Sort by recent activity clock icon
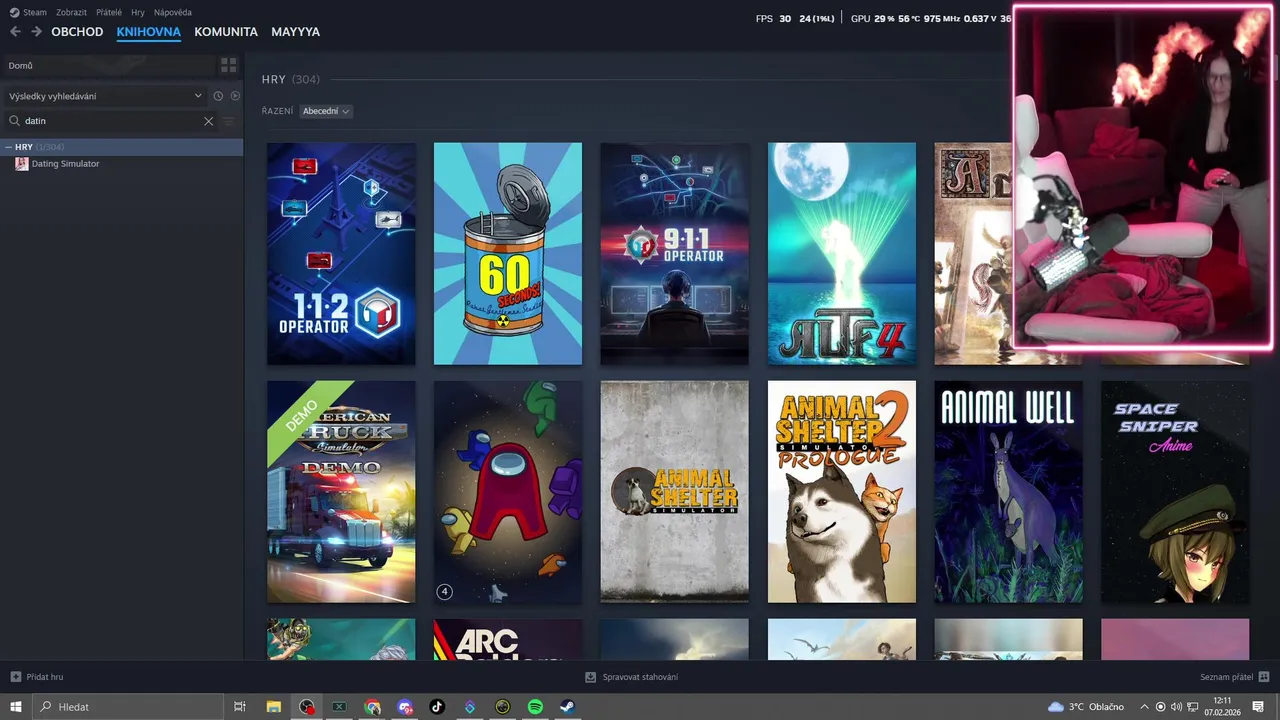The height and width of the screenshot is (720, 1280). (218, 96)
